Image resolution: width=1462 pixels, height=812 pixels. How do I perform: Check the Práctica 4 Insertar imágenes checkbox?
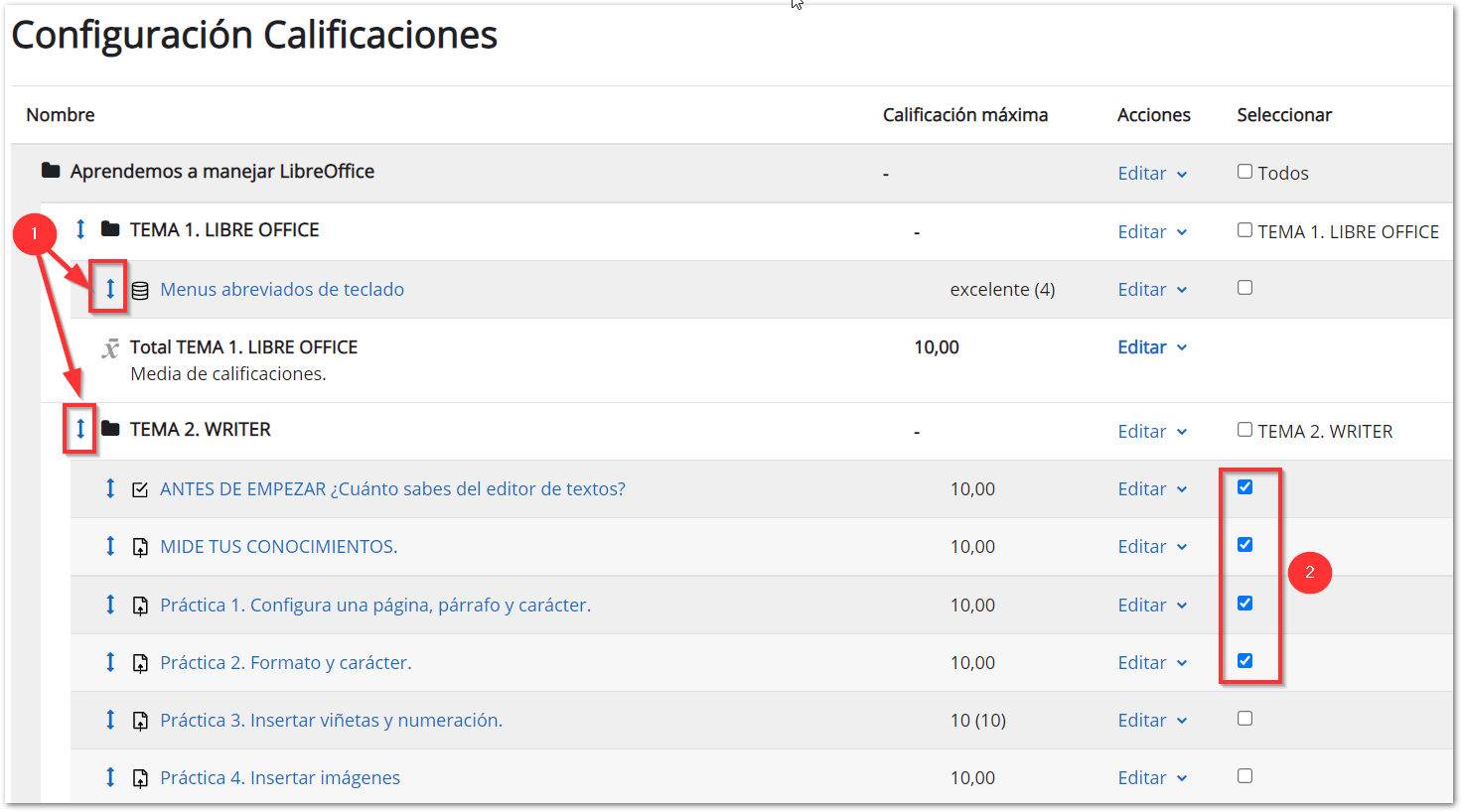pyautogui.click(x=1244, y=776)
